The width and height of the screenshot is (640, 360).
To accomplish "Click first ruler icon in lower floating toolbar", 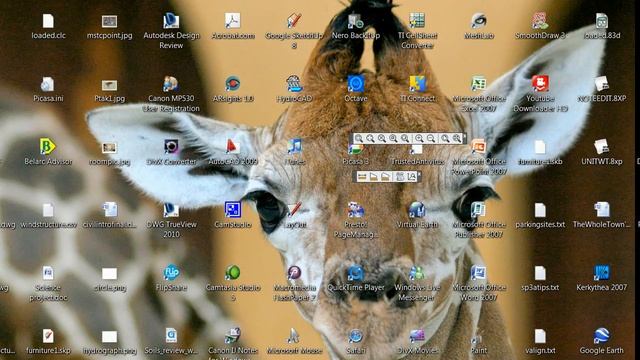I will point(362,176).
